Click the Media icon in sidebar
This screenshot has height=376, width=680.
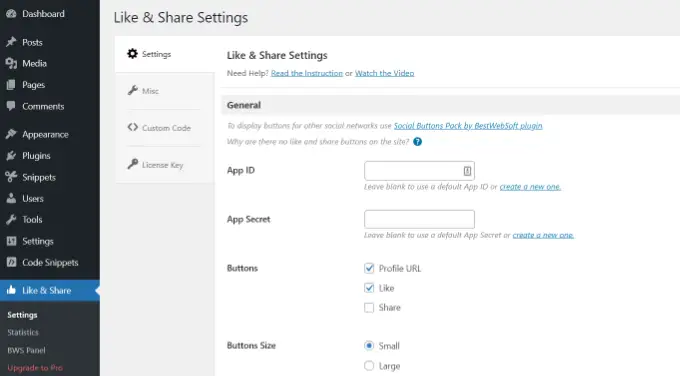pos(11,63)
